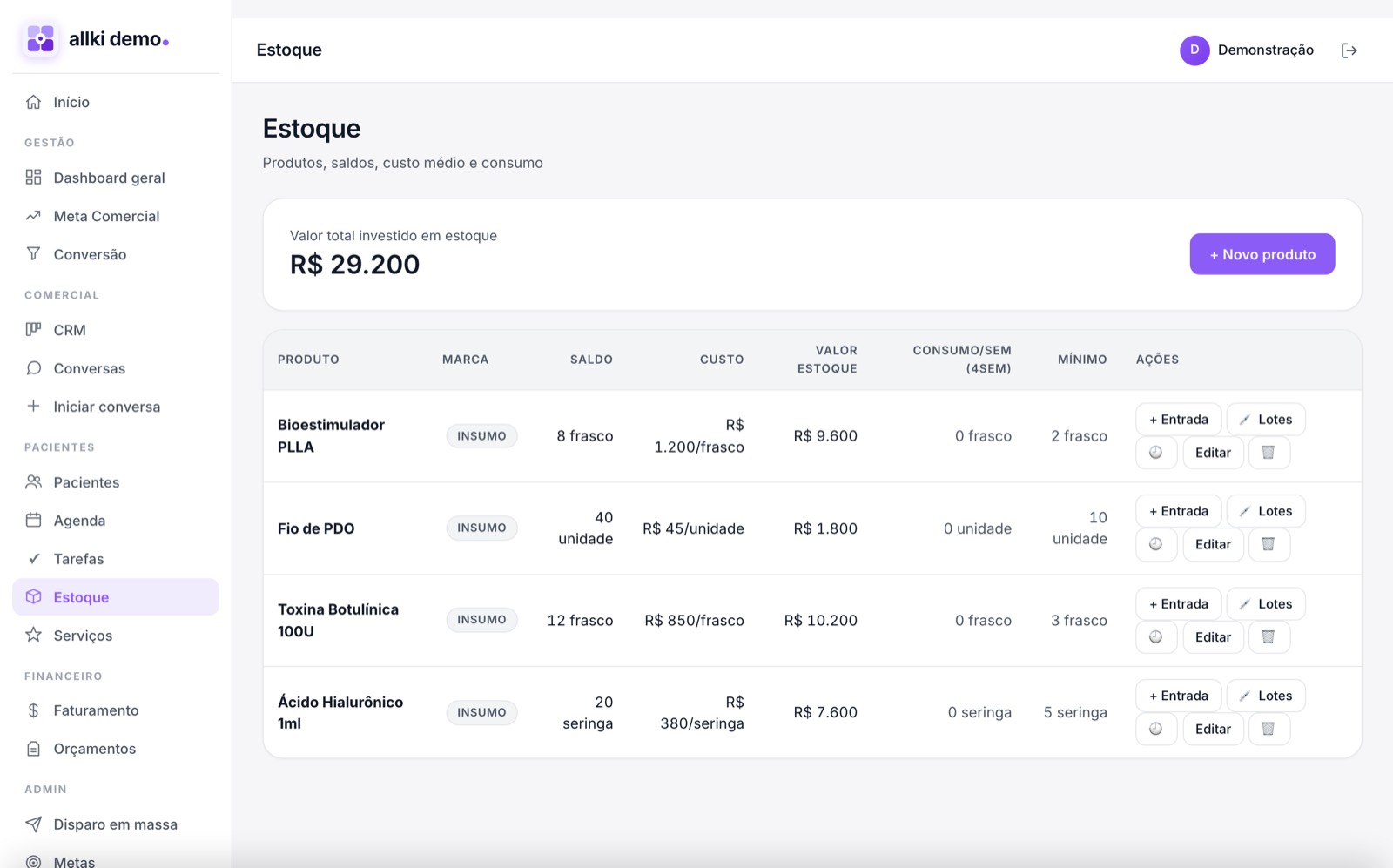Click the Demonstração user name
The width and height of the screenshot is (1393, 868).
pos(1266,50)
